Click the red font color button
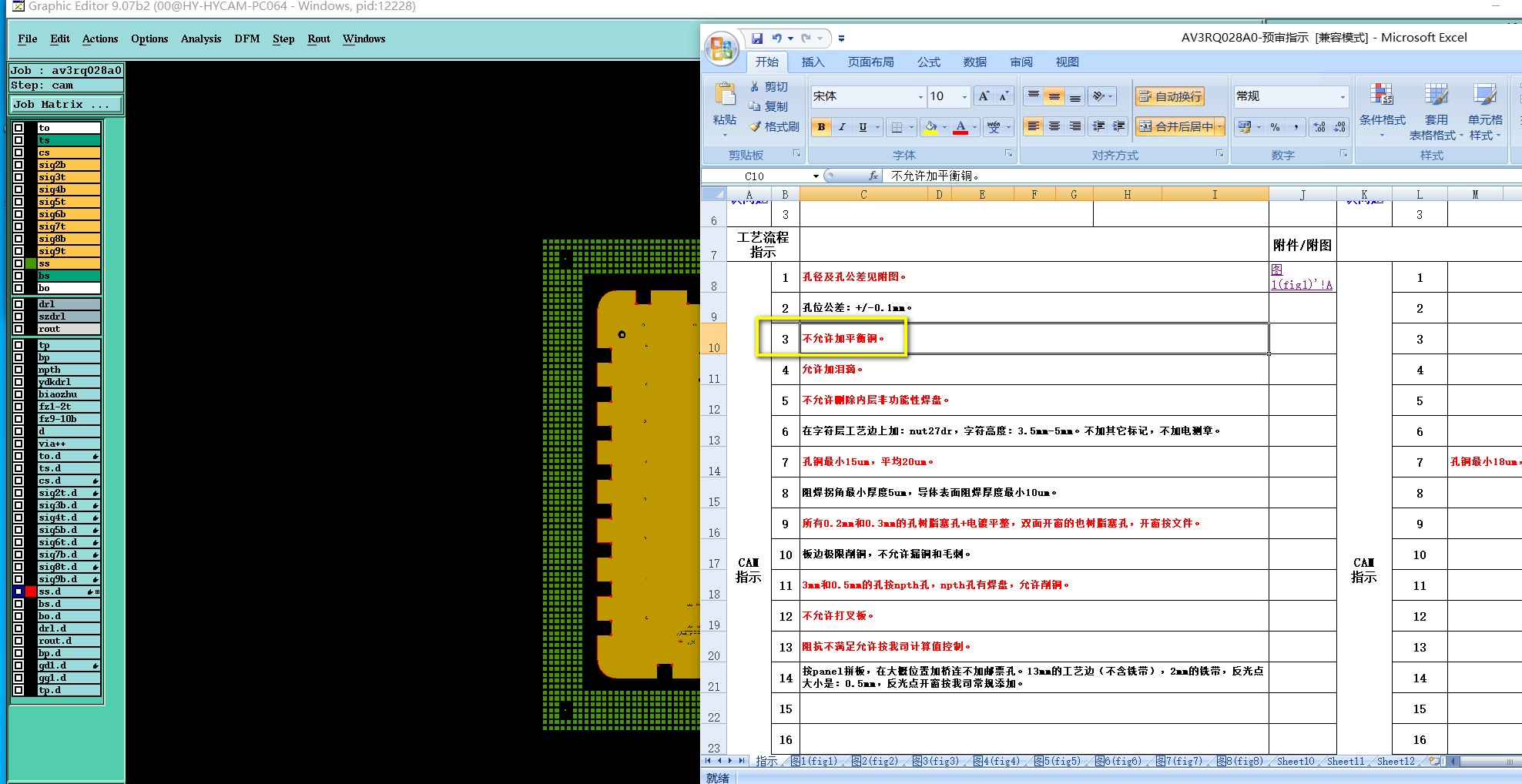Screen dimensions: 1522x784 pyautogui.click(x=960, y=127)
